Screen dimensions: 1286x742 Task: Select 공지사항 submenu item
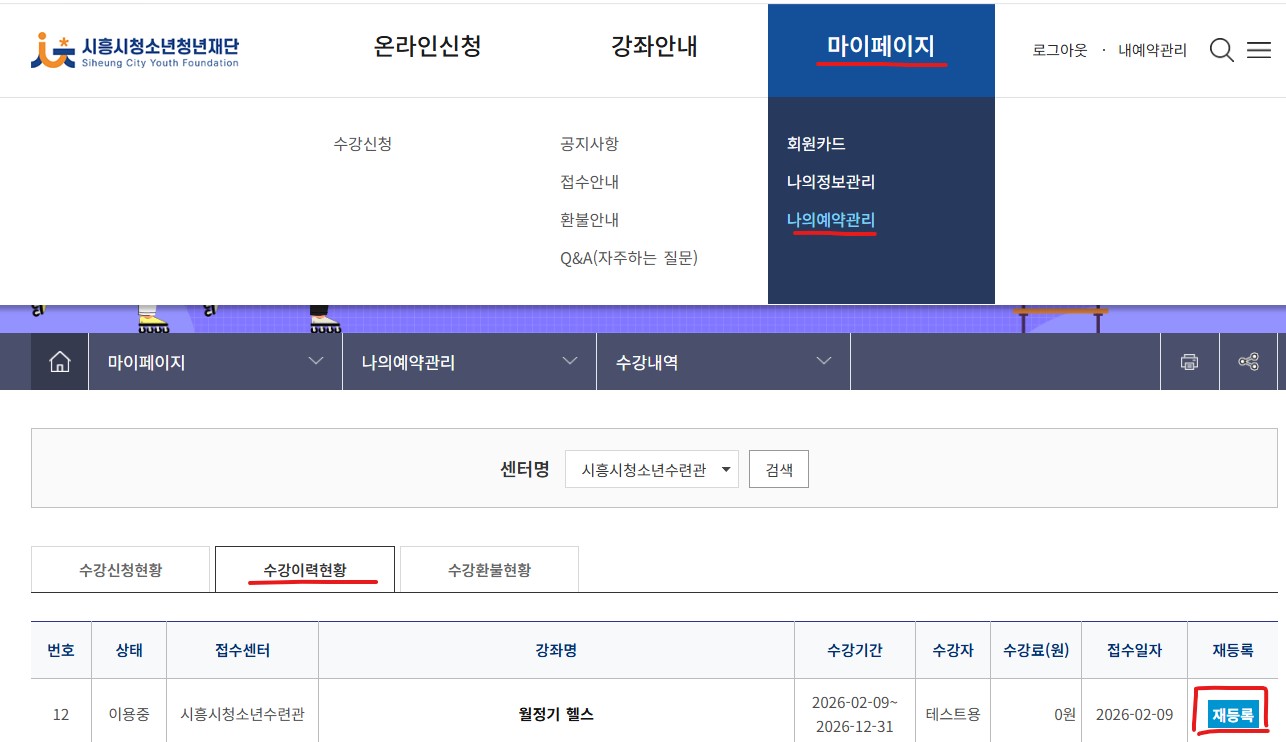(x=590, y=144)
